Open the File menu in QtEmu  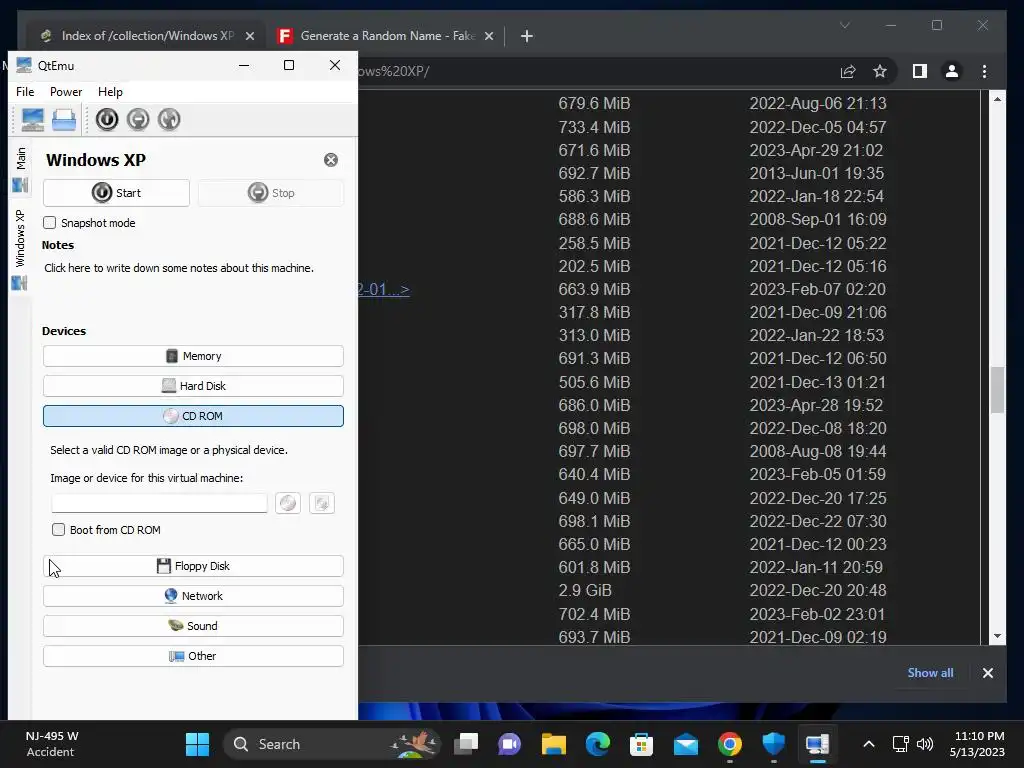pyautogui.click(x=25, y=92)
